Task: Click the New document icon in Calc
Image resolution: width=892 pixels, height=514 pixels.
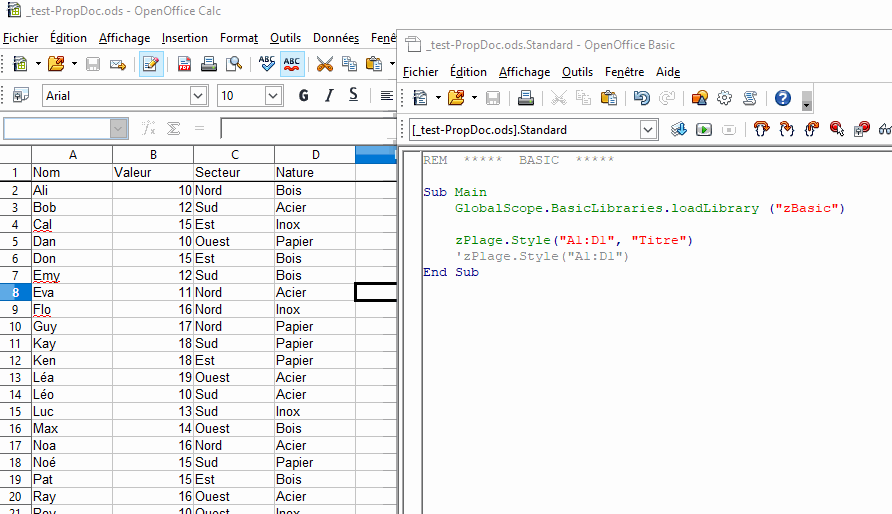Action: [20, 64]
